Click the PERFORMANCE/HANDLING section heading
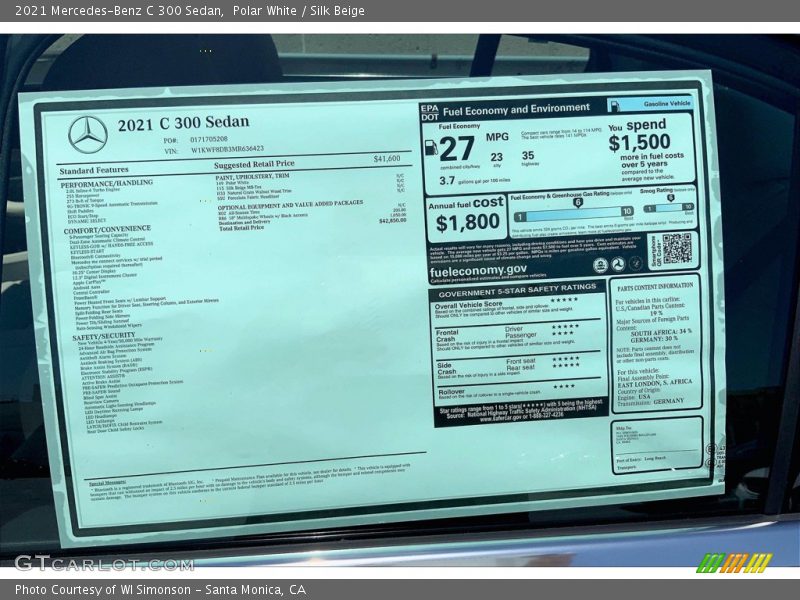The width and height of the screenshot is (800, 600). click(107, 184)
